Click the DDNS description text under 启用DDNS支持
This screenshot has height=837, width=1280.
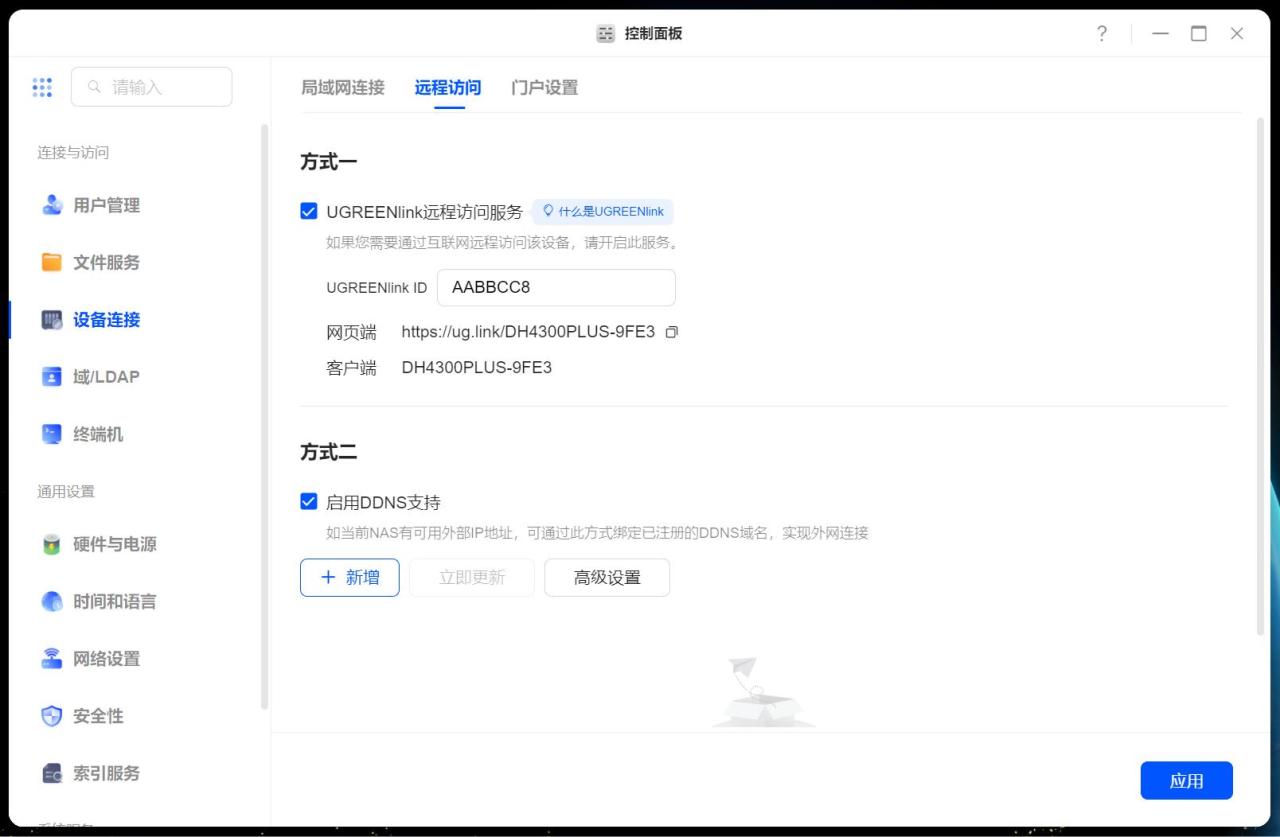pyautogui.click(x=597, y=532)
